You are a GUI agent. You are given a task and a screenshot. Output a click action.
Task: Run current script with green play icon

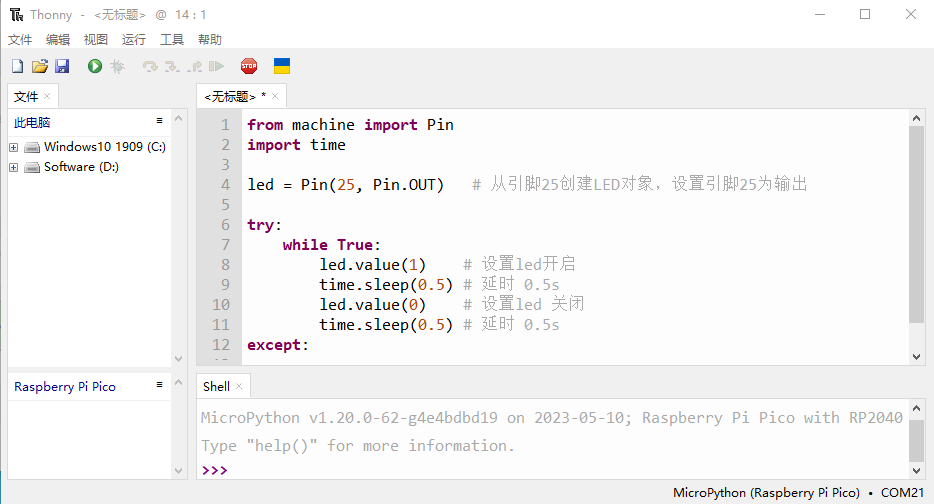click(x=95, y=66)
